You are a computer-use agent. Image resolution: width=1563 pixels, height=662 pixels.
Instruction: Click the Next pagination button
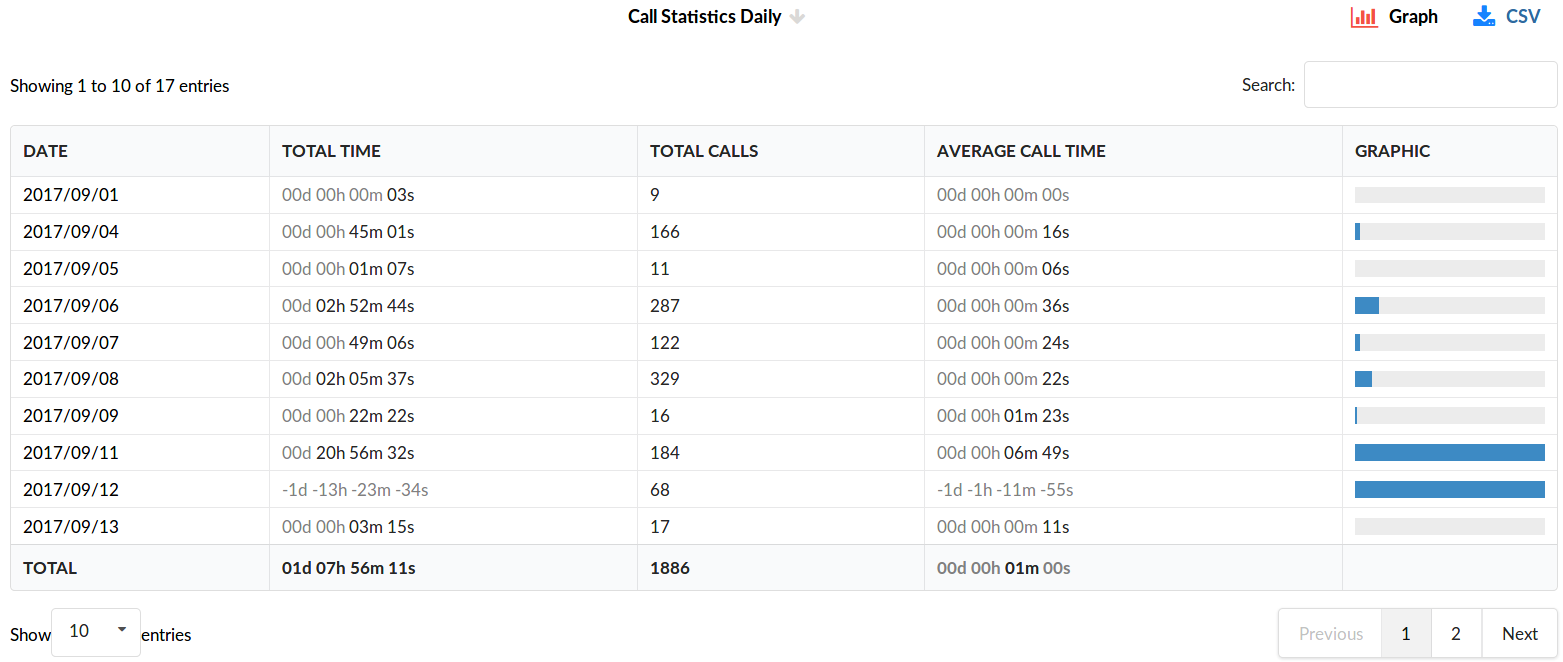coord(1519,634)
